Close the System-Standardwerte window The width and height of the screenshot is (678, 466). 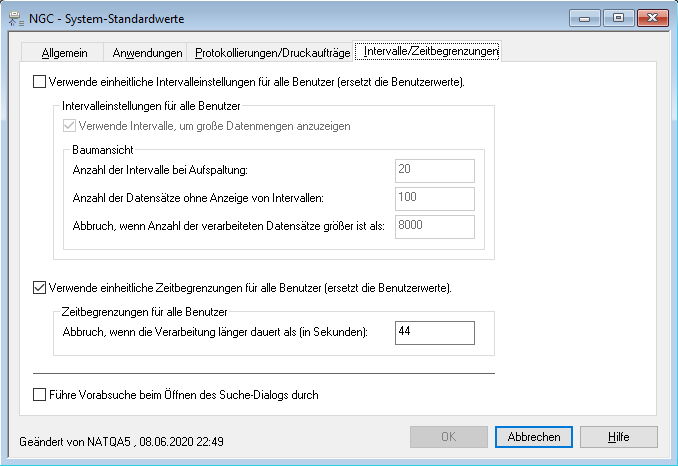[652, 18]
